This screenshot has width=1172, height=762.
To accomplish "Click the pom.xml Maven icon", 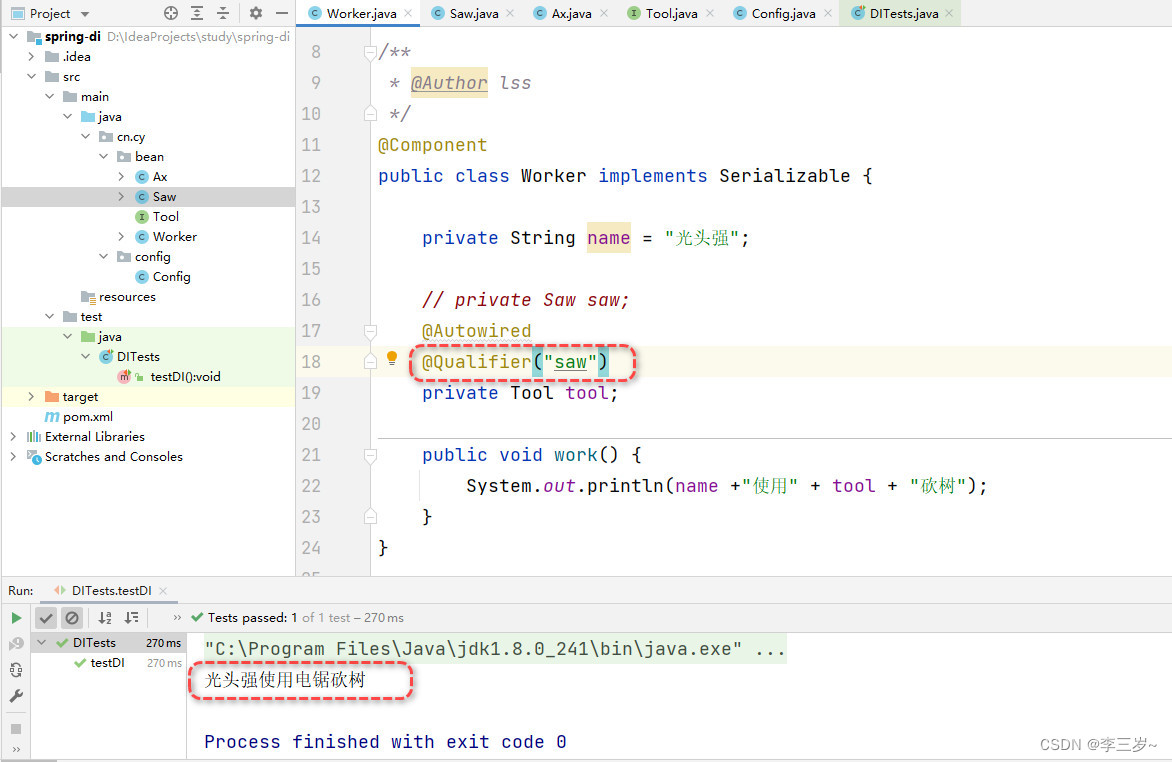I will pyautogui.click(x=52, y=417).
